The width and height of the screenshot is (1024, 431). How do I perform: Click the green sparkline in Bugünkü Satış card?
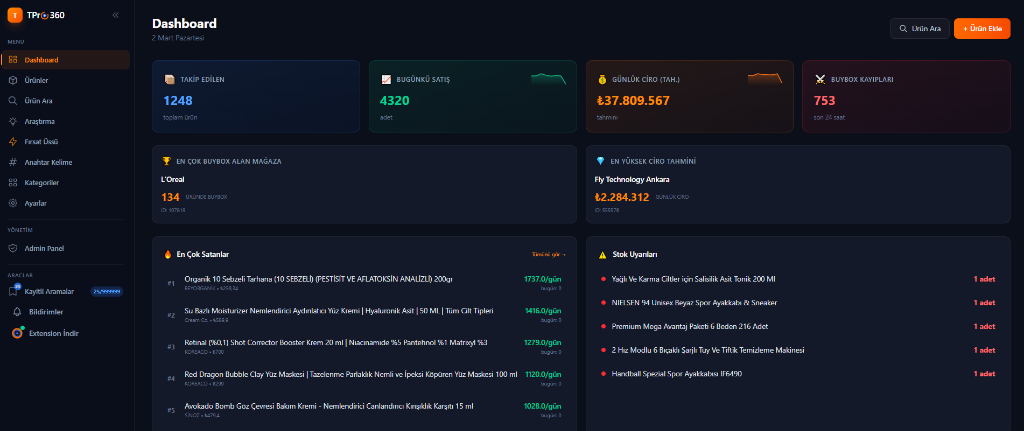(549, 78)
